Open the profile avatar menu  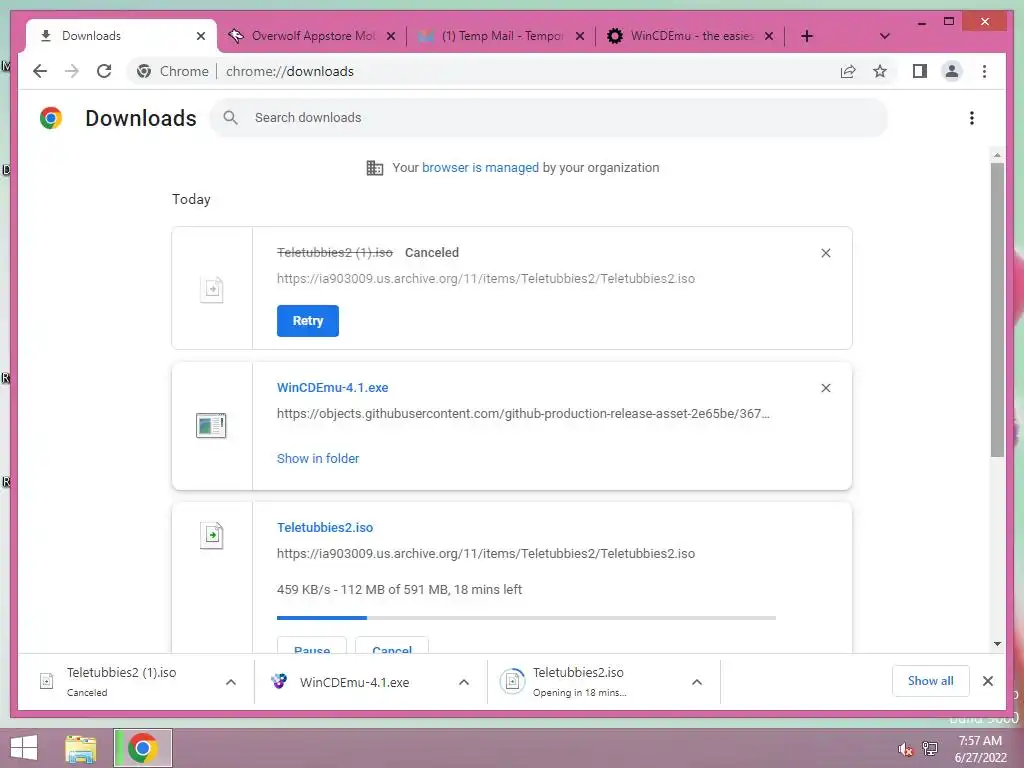[x=952, y=71]
